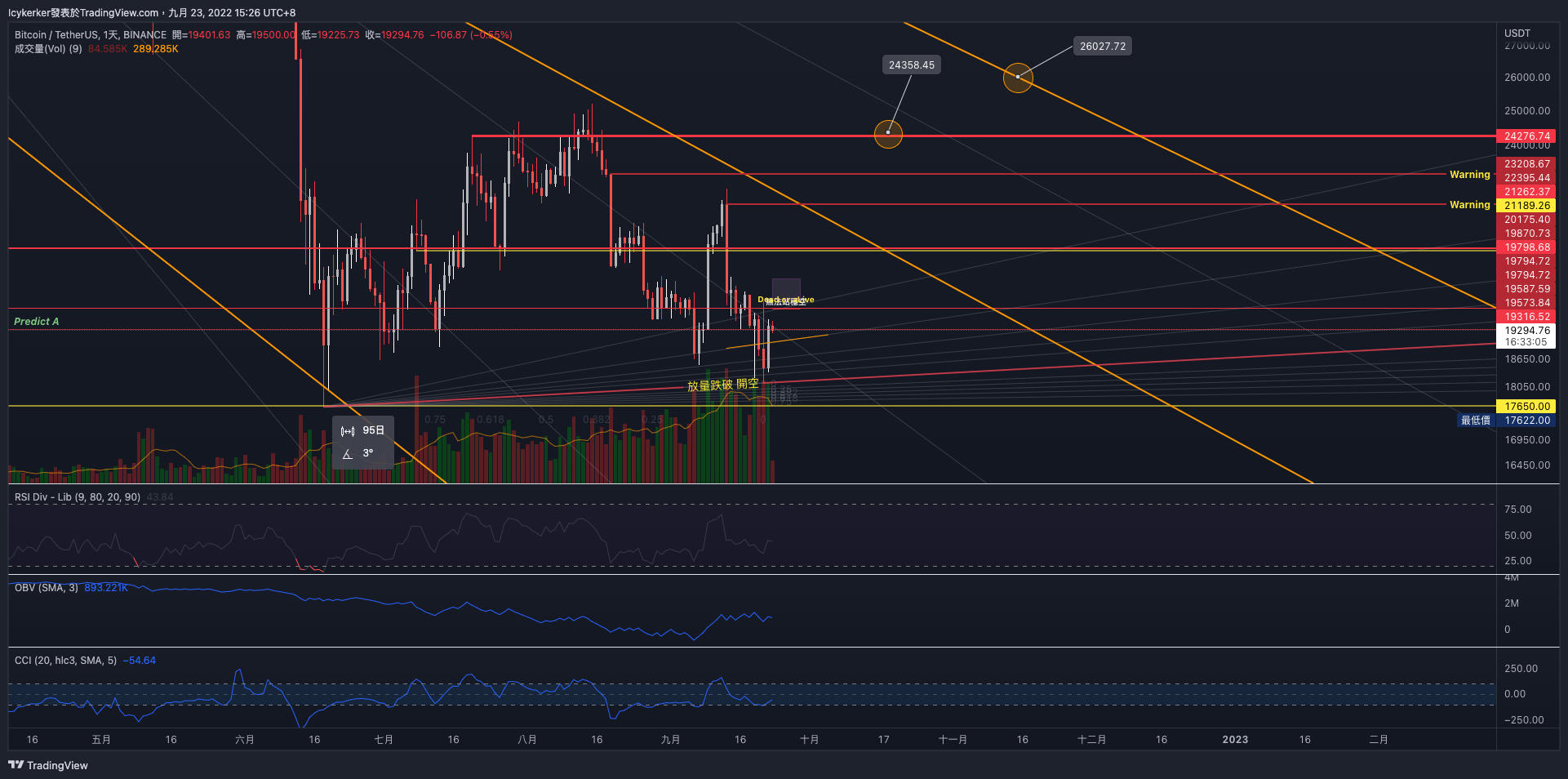1568x779 pixels.
Task: Click the 十二月 label on the time axis
Action: [x=1091, y=740]
